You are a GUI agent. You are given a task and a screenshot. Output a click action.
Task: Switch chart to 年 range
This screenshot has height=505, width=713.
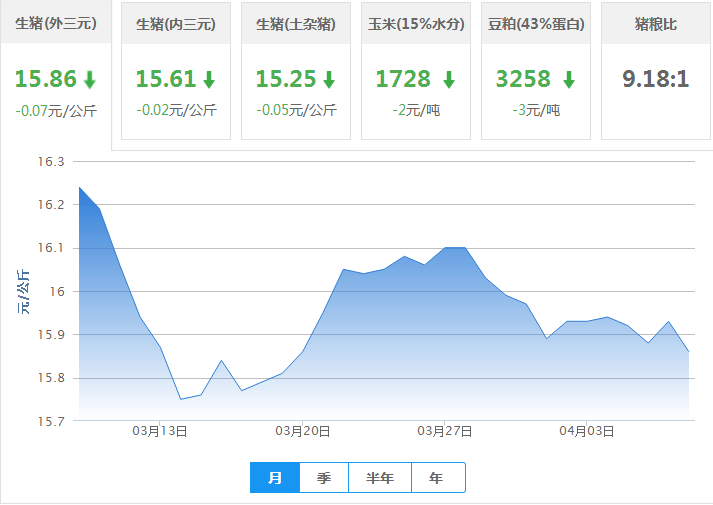click(x=437, y=478)
